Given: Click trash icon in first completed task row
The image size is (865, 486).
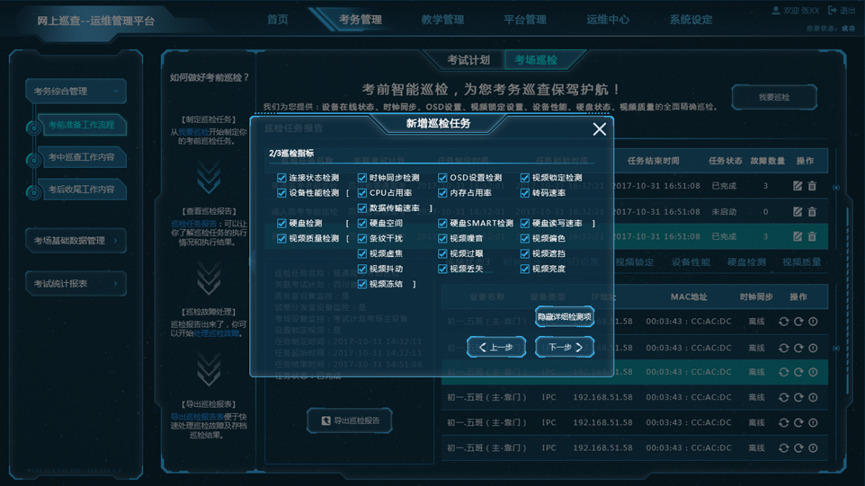Looking at the screenshot, I should click(812, 186).
